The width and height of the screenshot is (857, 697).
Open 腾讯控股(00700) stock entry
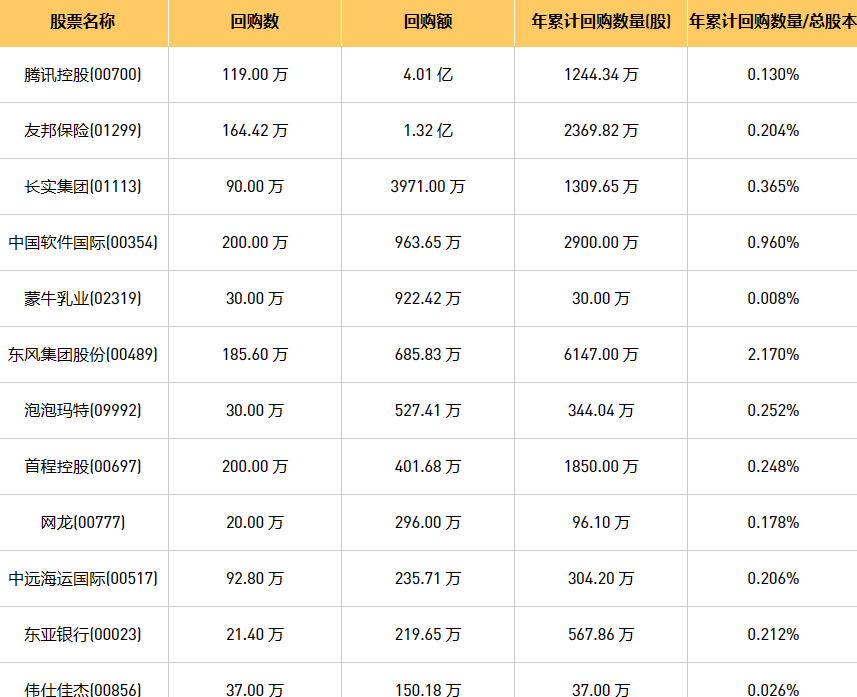point(83,74)
